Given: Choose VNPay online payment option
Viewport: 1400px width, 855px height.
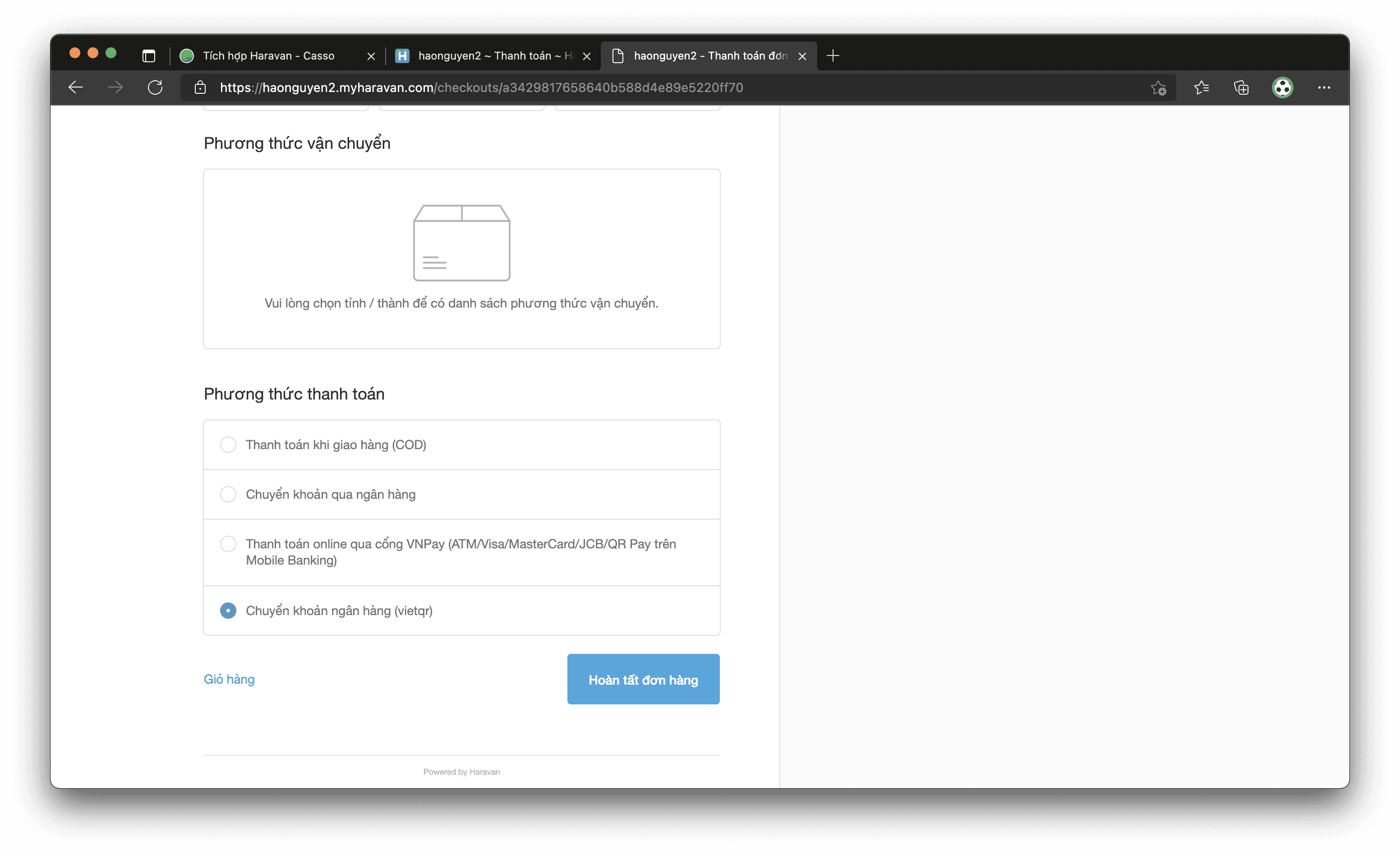Looking at the screenshot, I should coord(461,552).
